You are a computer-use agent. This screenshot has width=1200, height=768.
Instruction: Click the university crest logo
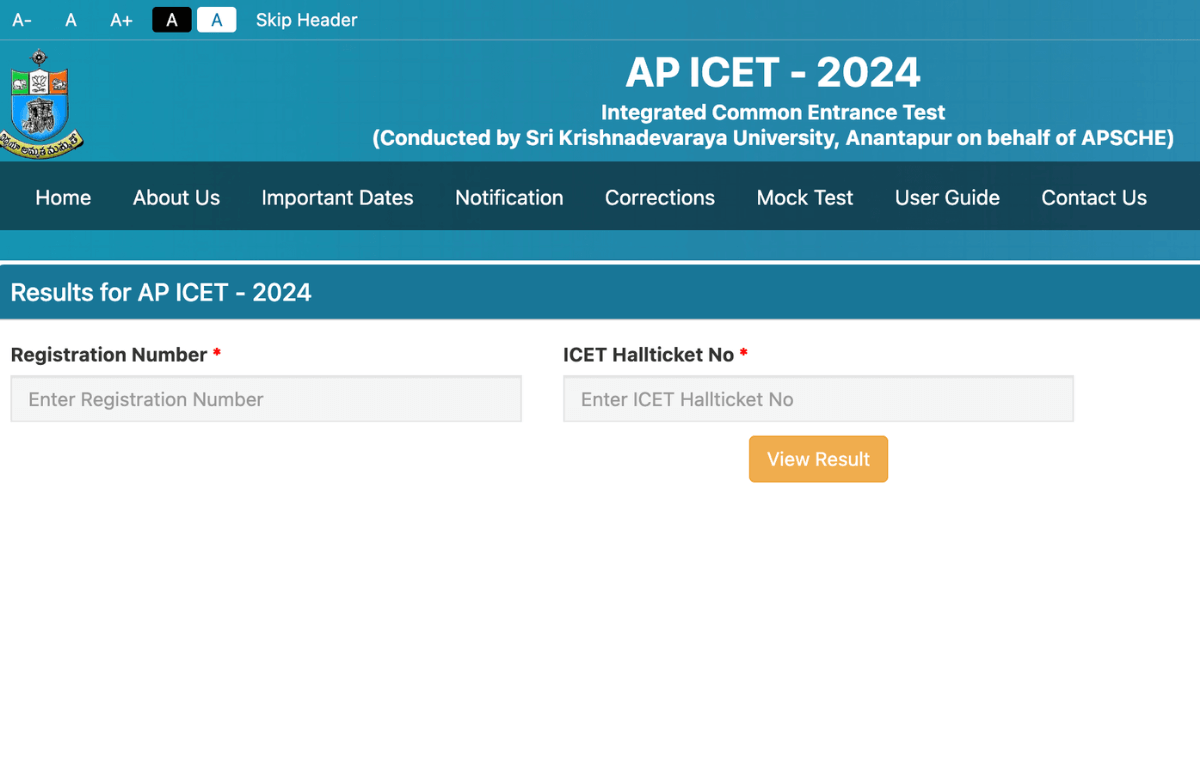(x=41, y=103)
